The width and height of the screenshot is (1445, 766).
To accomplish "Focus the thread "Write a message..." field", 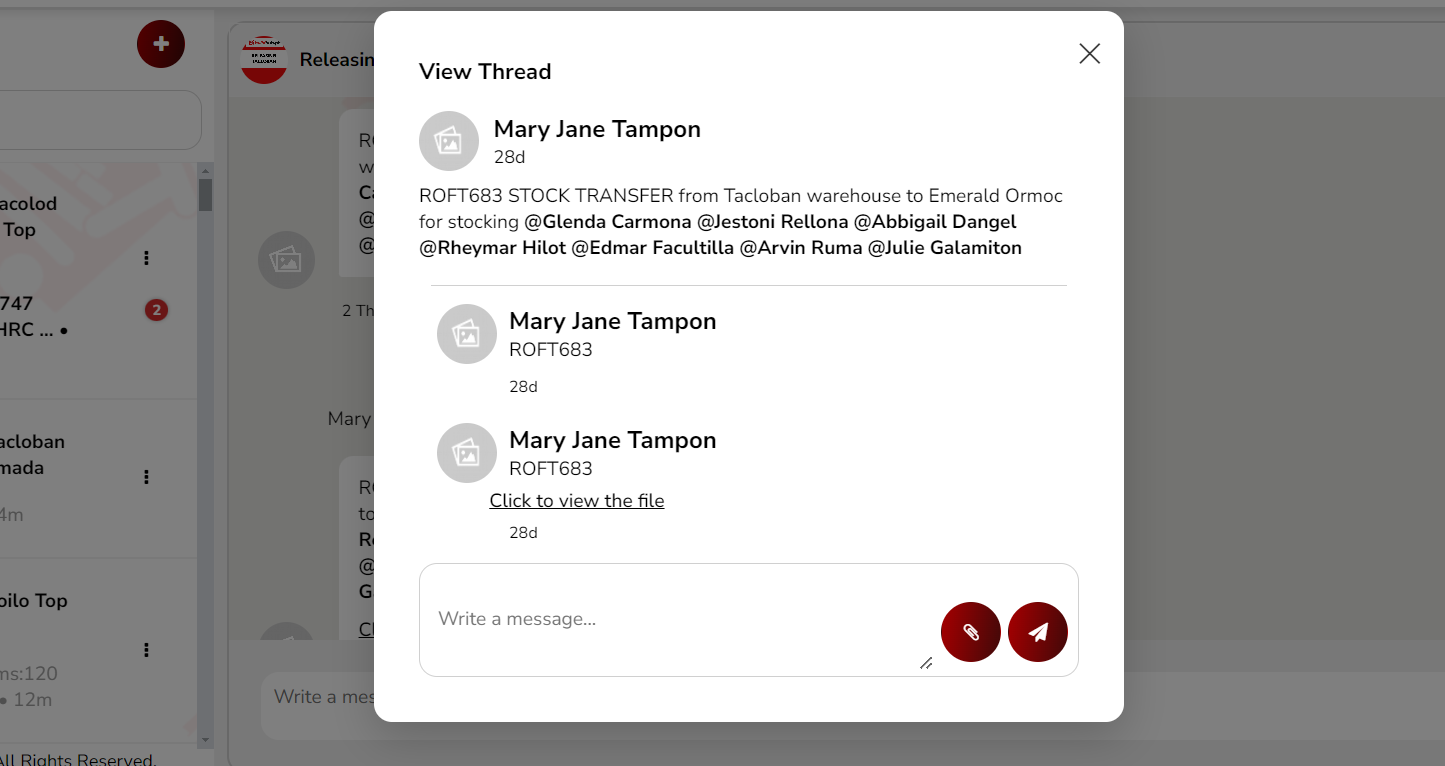I will click(x=675, y=619).
